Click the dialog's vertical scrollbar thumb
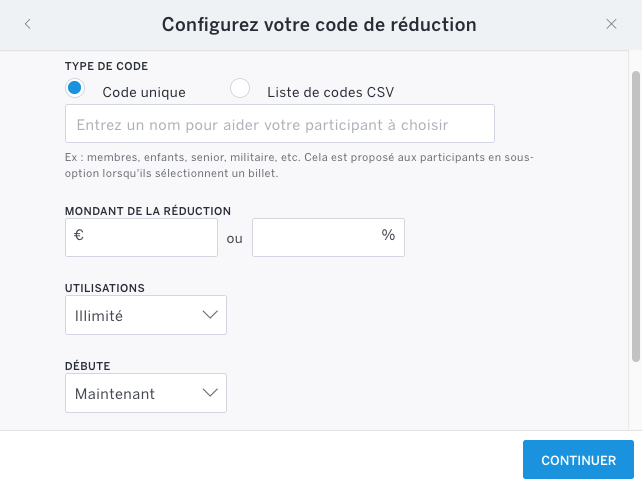 pyautogui.click(x=636, y=215)
